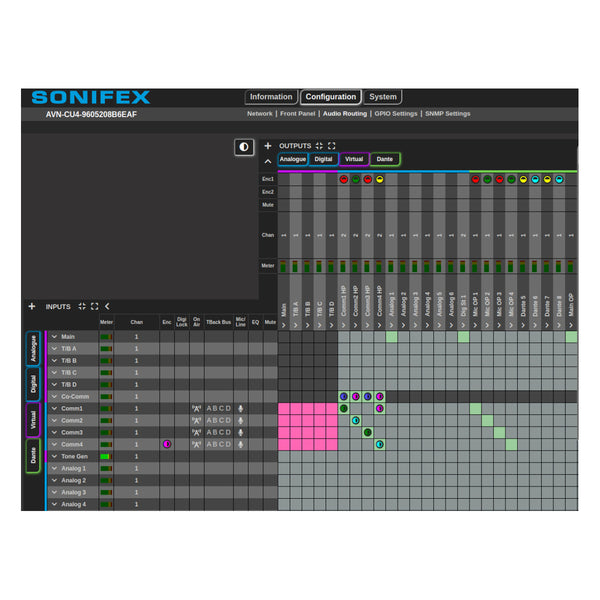Switch to the System tab
This screenshot has width=600, height=600.
382,97
